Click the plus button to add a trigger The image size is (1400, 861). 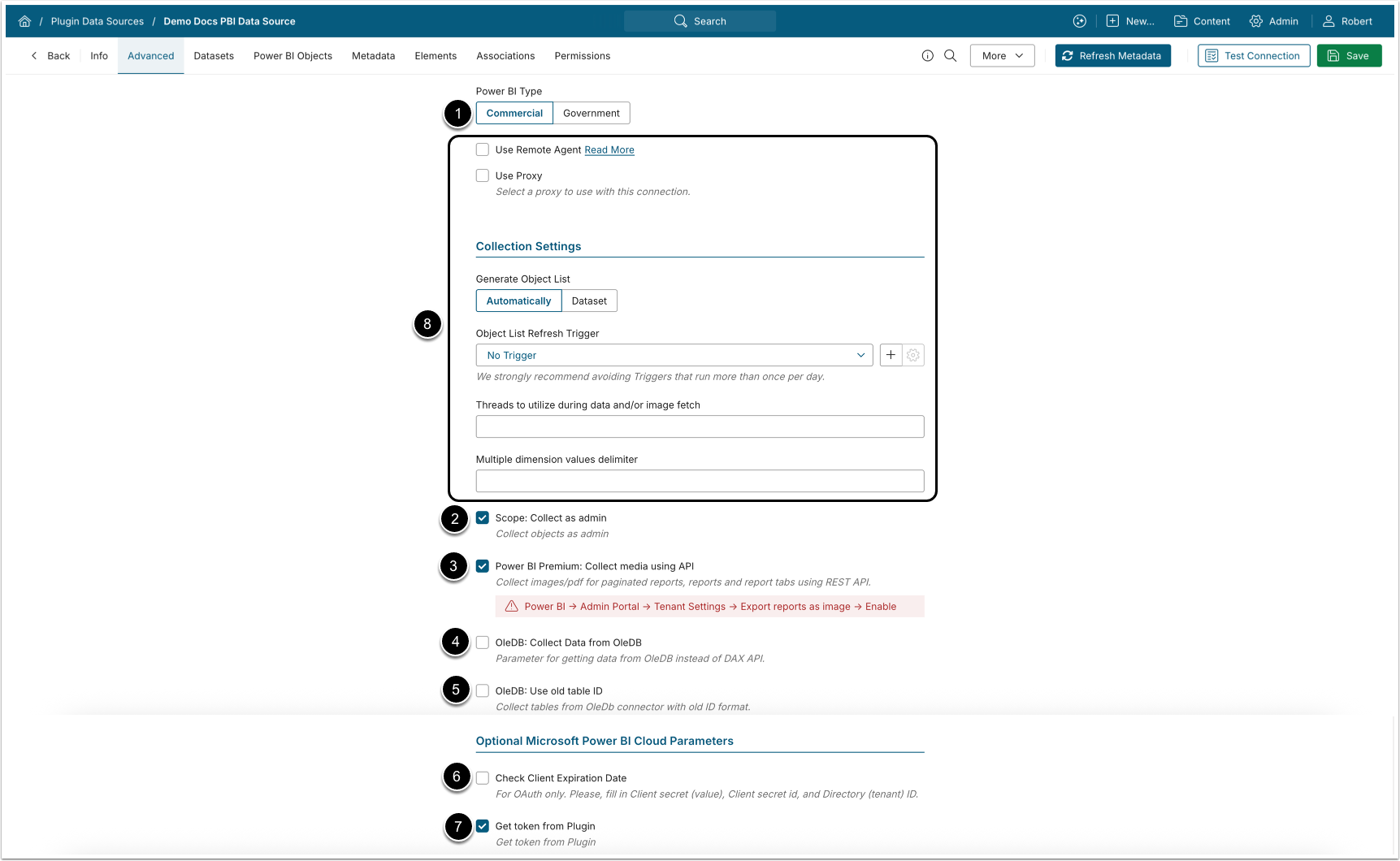(x=890, y=355)
